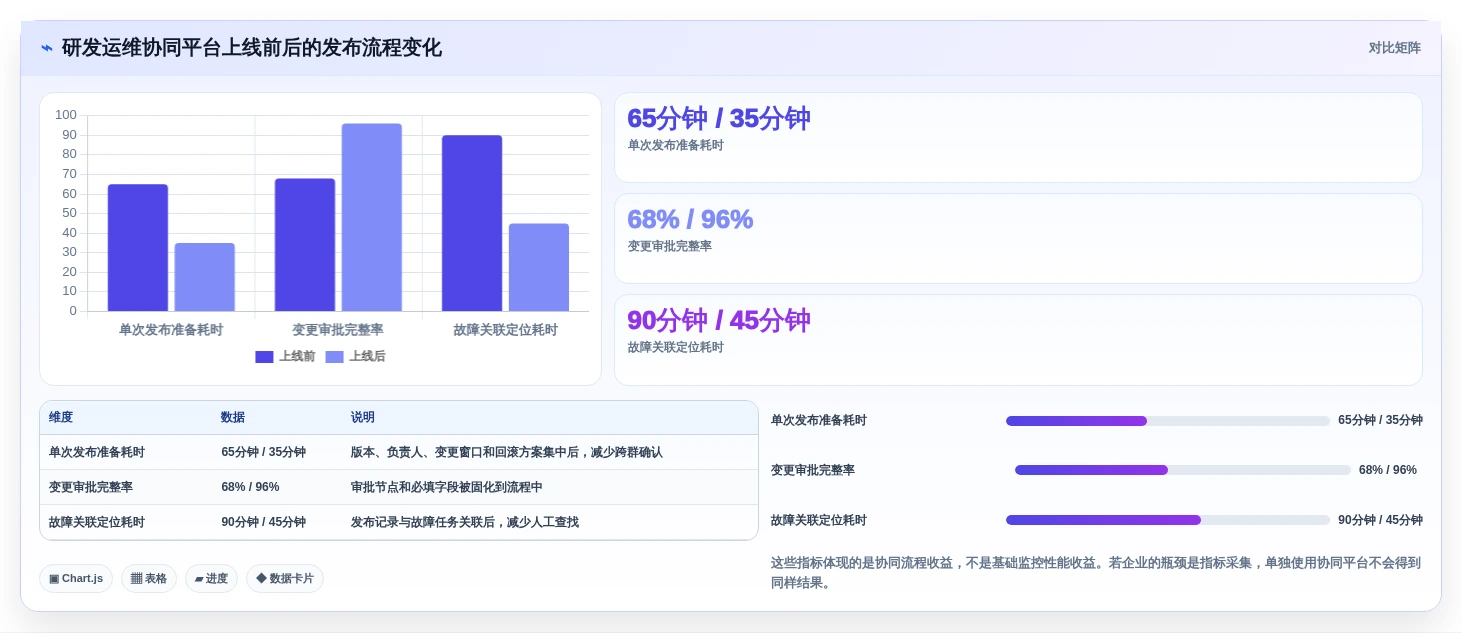
Task: Click the 变更审批完整率 caption in second card
Action: click(x=669, y=246)
